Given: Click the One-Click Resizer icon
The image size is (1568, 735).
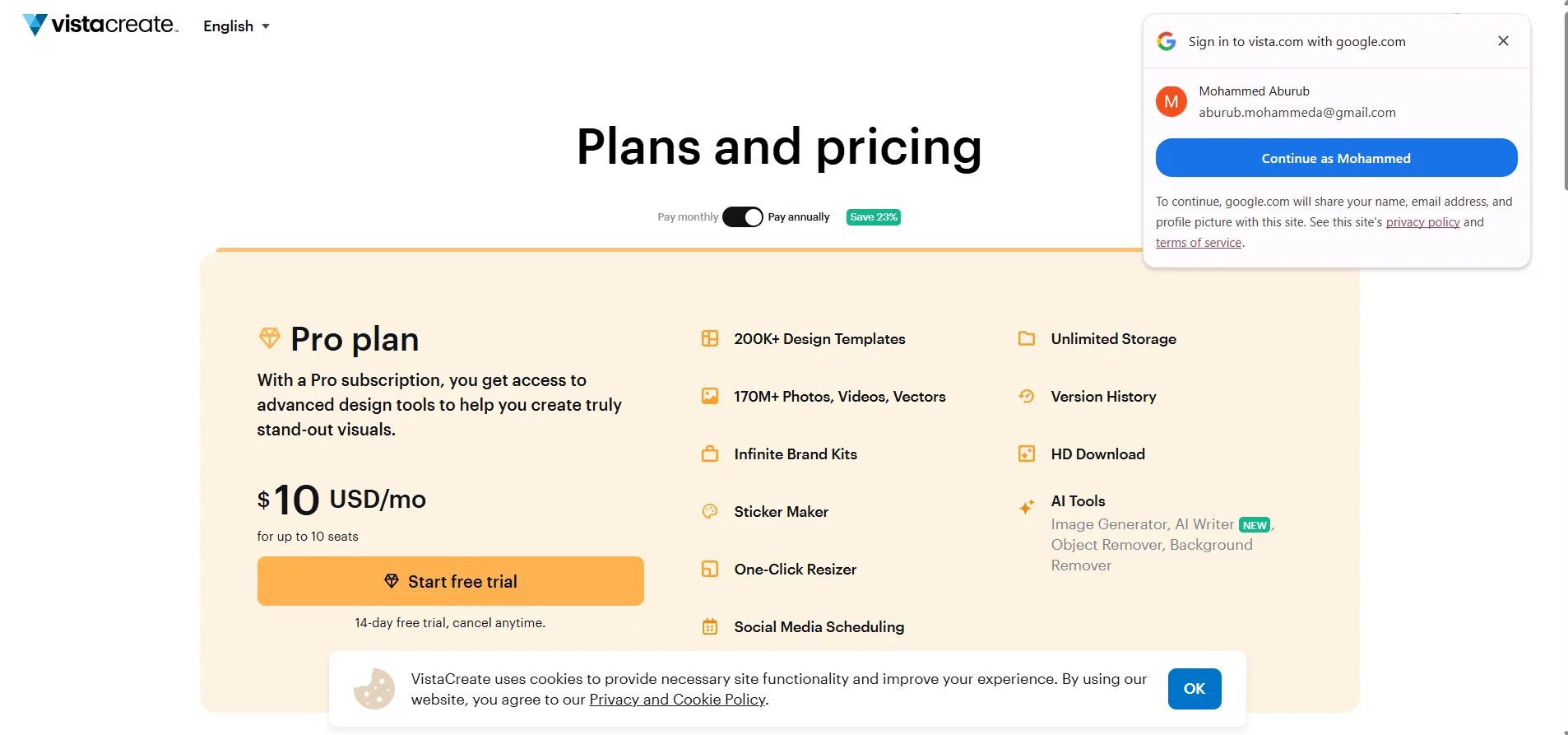Looking at the screenshot, I should pyautogui.click(x=710, y=569).
